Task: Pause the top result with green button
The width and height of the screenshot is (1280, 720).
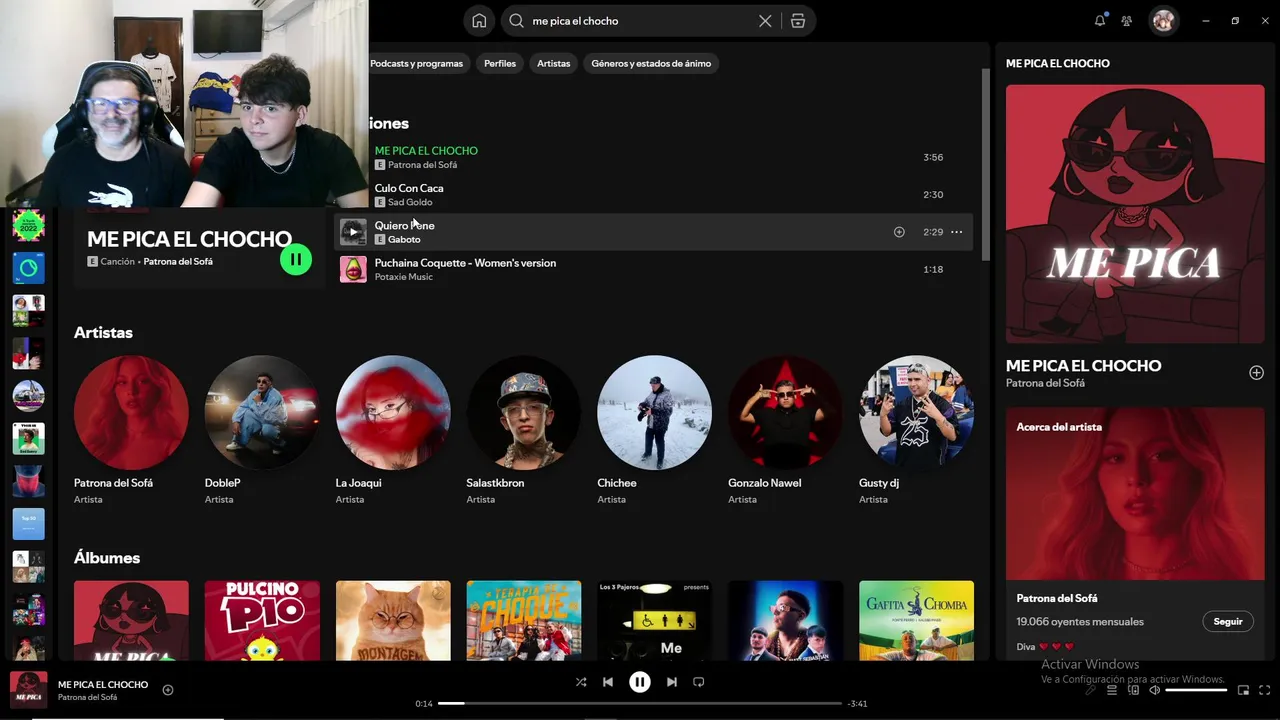Action: [295, 260]
